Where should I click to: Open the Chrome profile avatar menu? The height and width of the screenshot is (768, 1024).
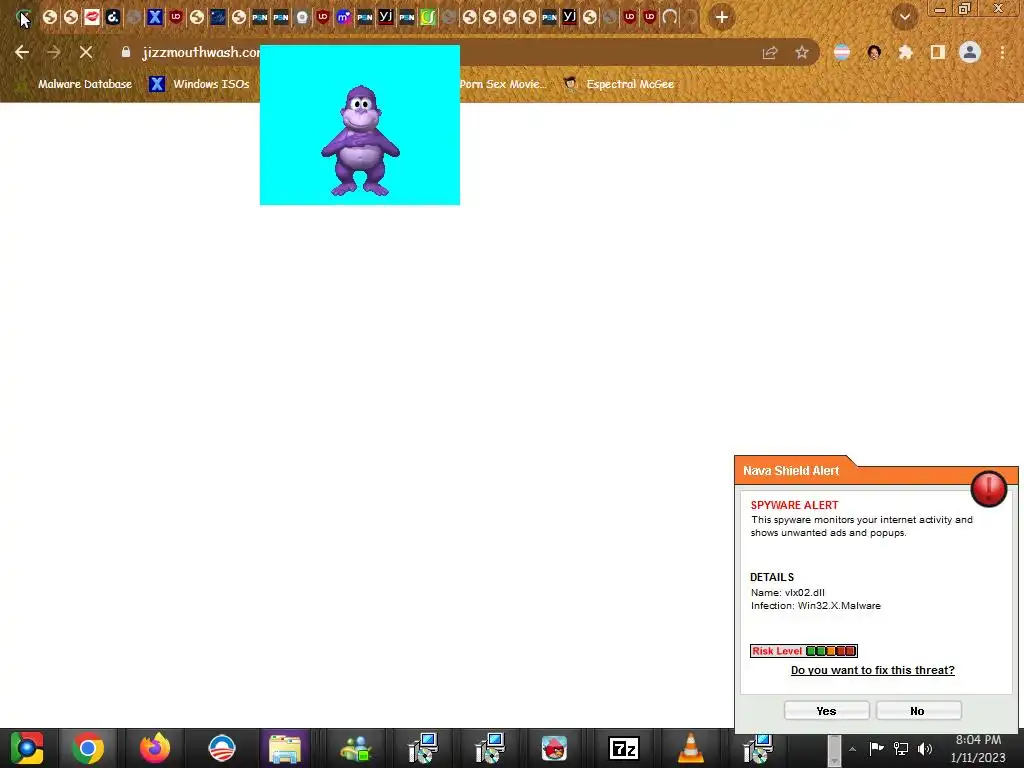click(970, 52)
